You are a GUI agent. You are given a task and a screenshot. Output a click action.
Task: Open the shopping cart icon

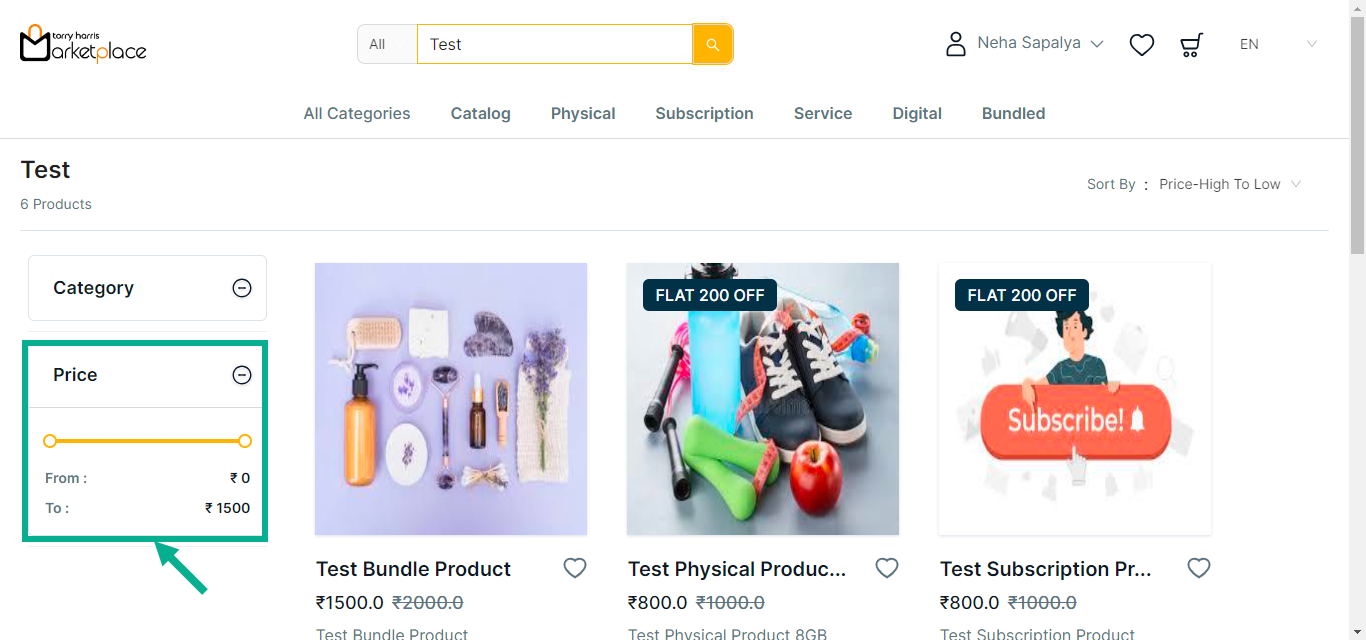click(x=1191, y=45)
